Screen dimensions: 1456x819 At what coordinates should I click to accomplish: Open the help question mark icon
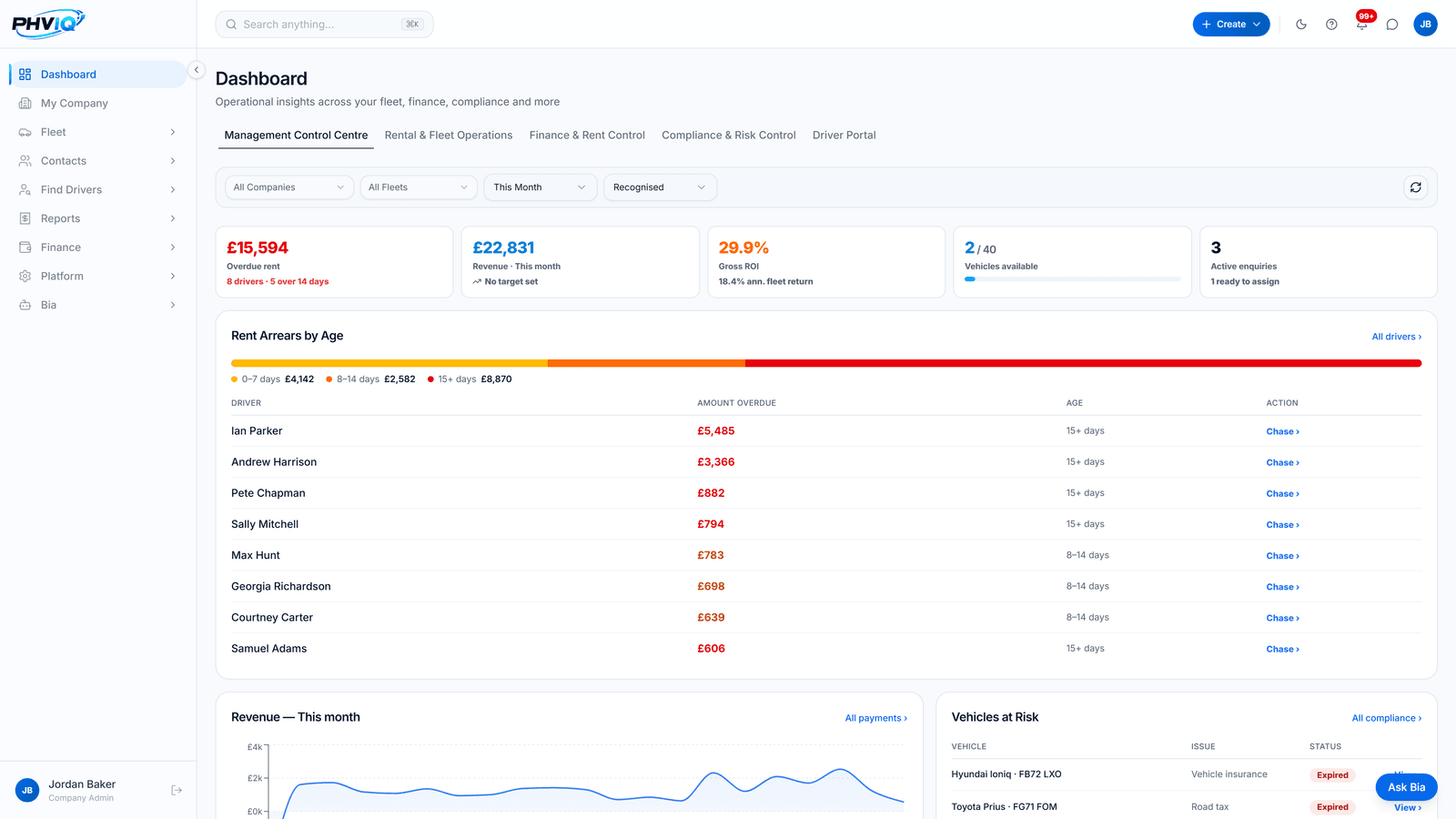(1331, 25)
